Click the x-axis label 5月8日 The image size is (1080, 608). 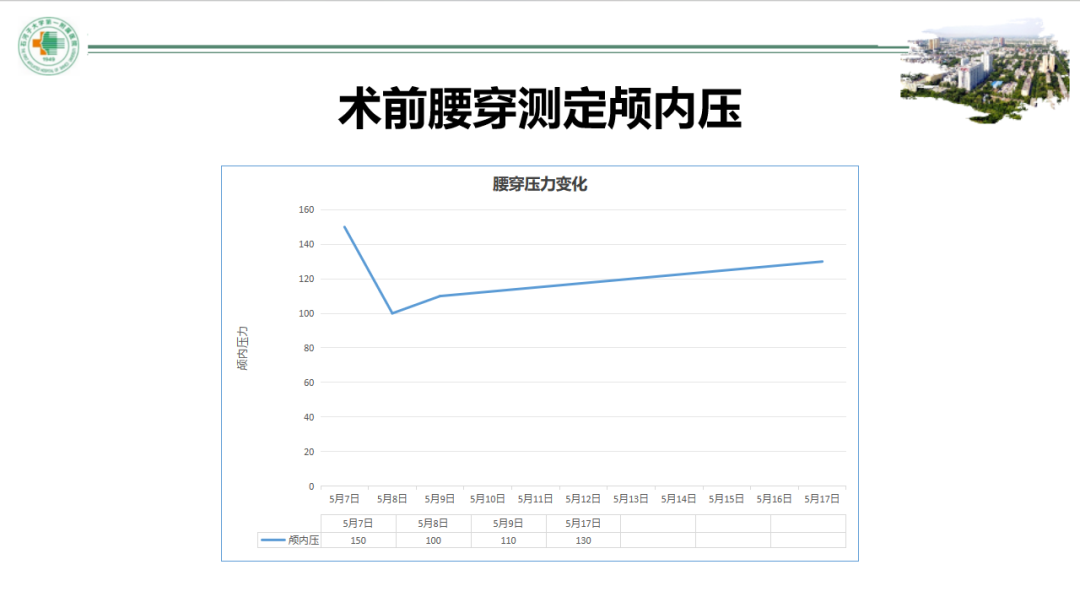[x=392, y=499]
